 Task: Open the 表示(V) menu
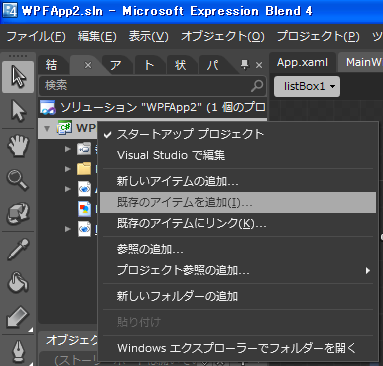coord(149,36)
